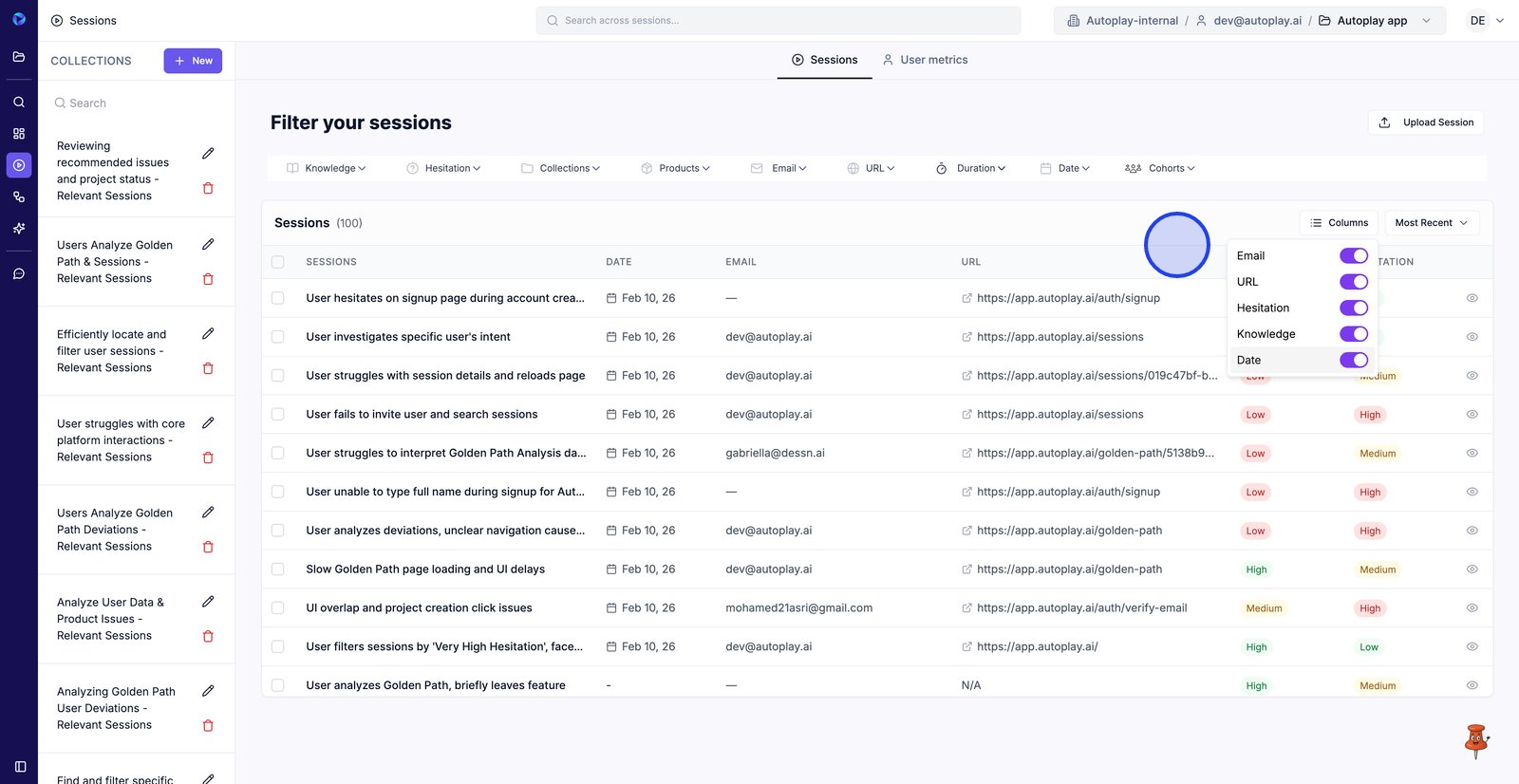The height and width of the screenshot is (784, 1519).
Task: View session via eye icon for Slow Golden Path row
Action: (x=1472, y=569)
